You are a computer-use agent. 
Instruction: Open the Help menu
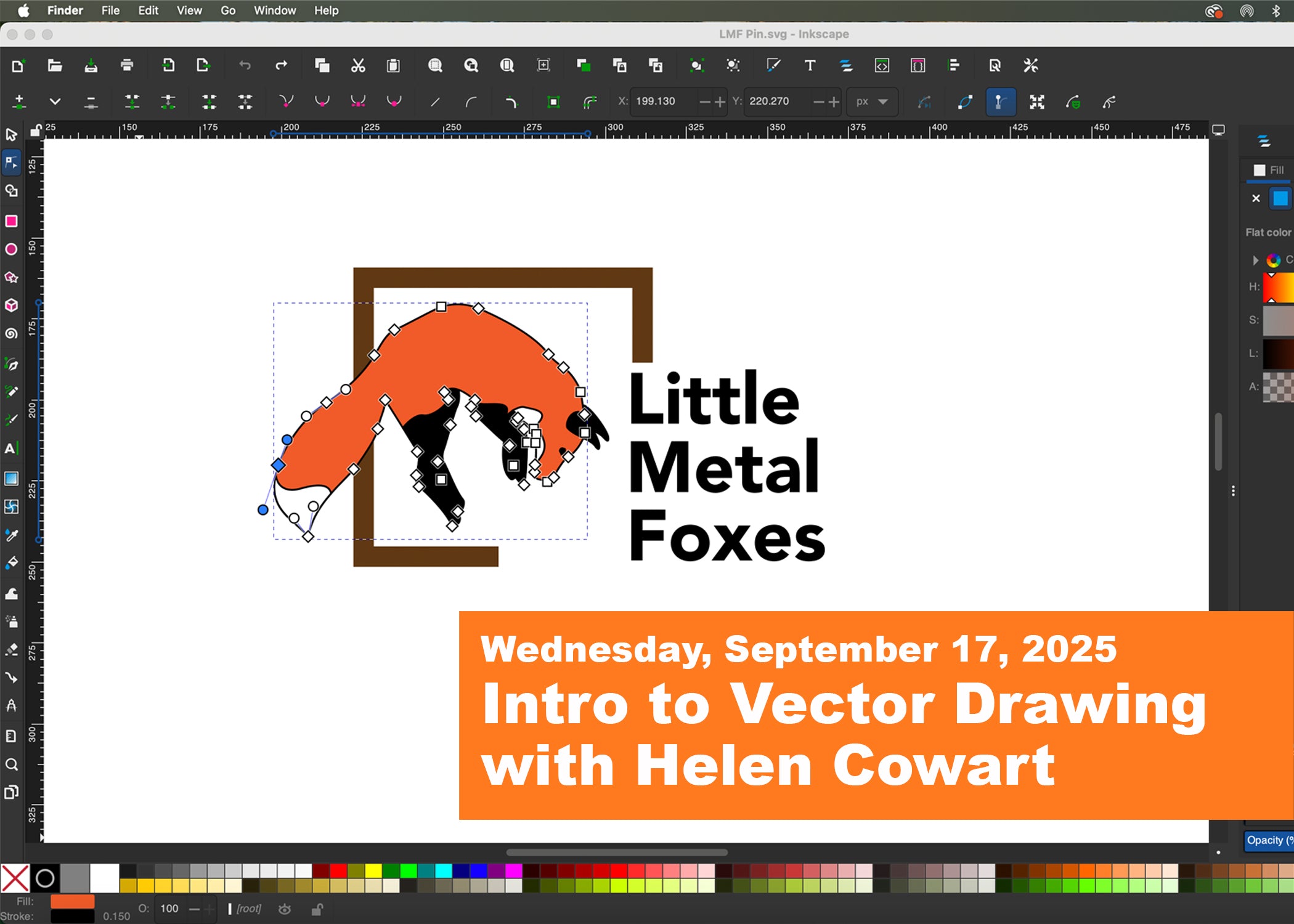(x=326, y=10)
